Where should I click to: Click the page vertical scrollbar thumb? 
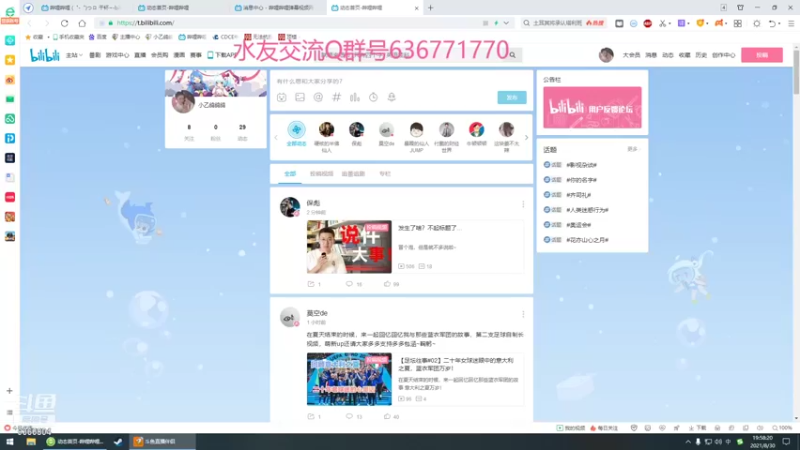coord(796,72)
